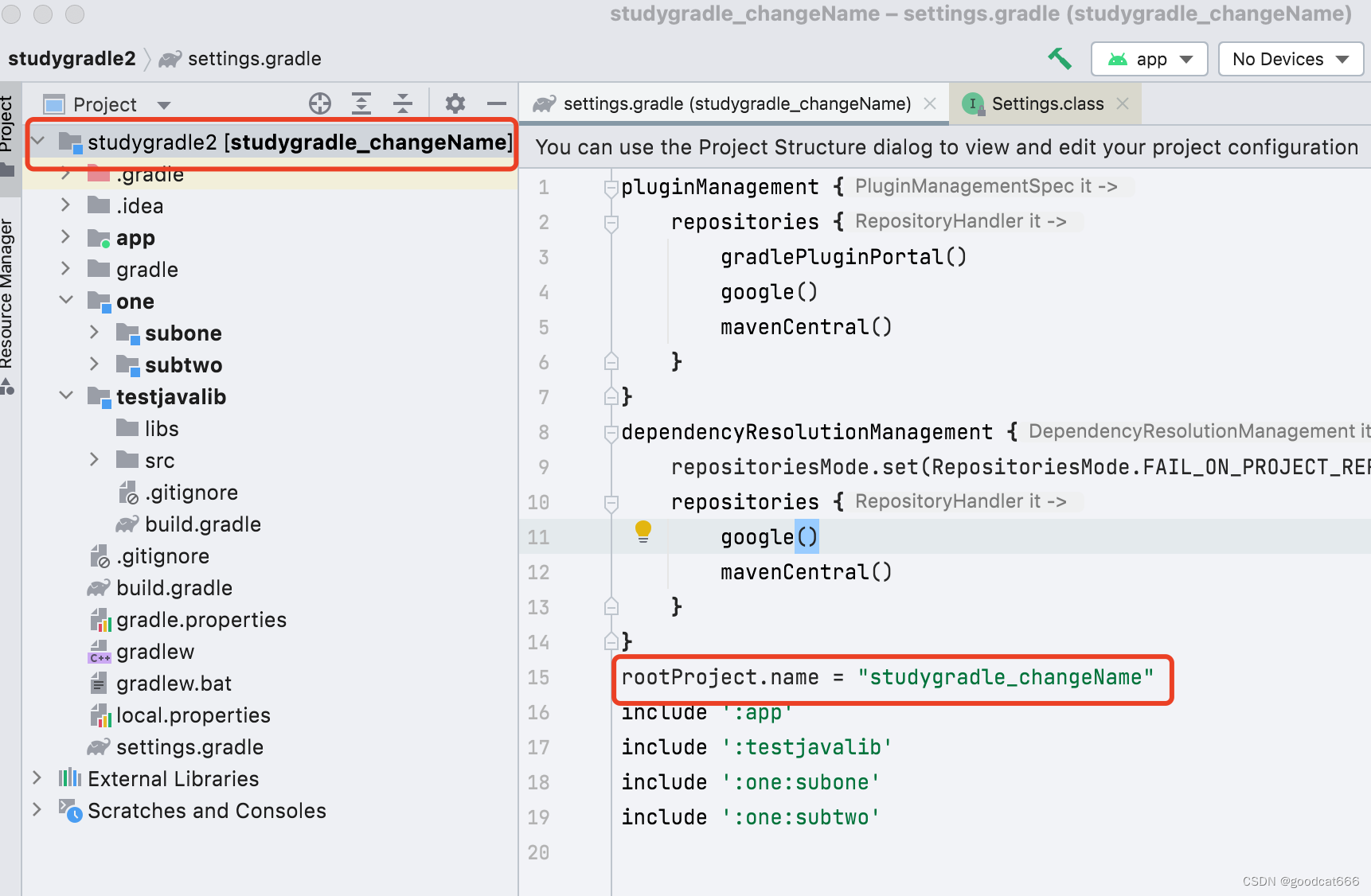The image size is (1371, 896).
Task: Select the app module folder
Action: (x=121, y=238)
